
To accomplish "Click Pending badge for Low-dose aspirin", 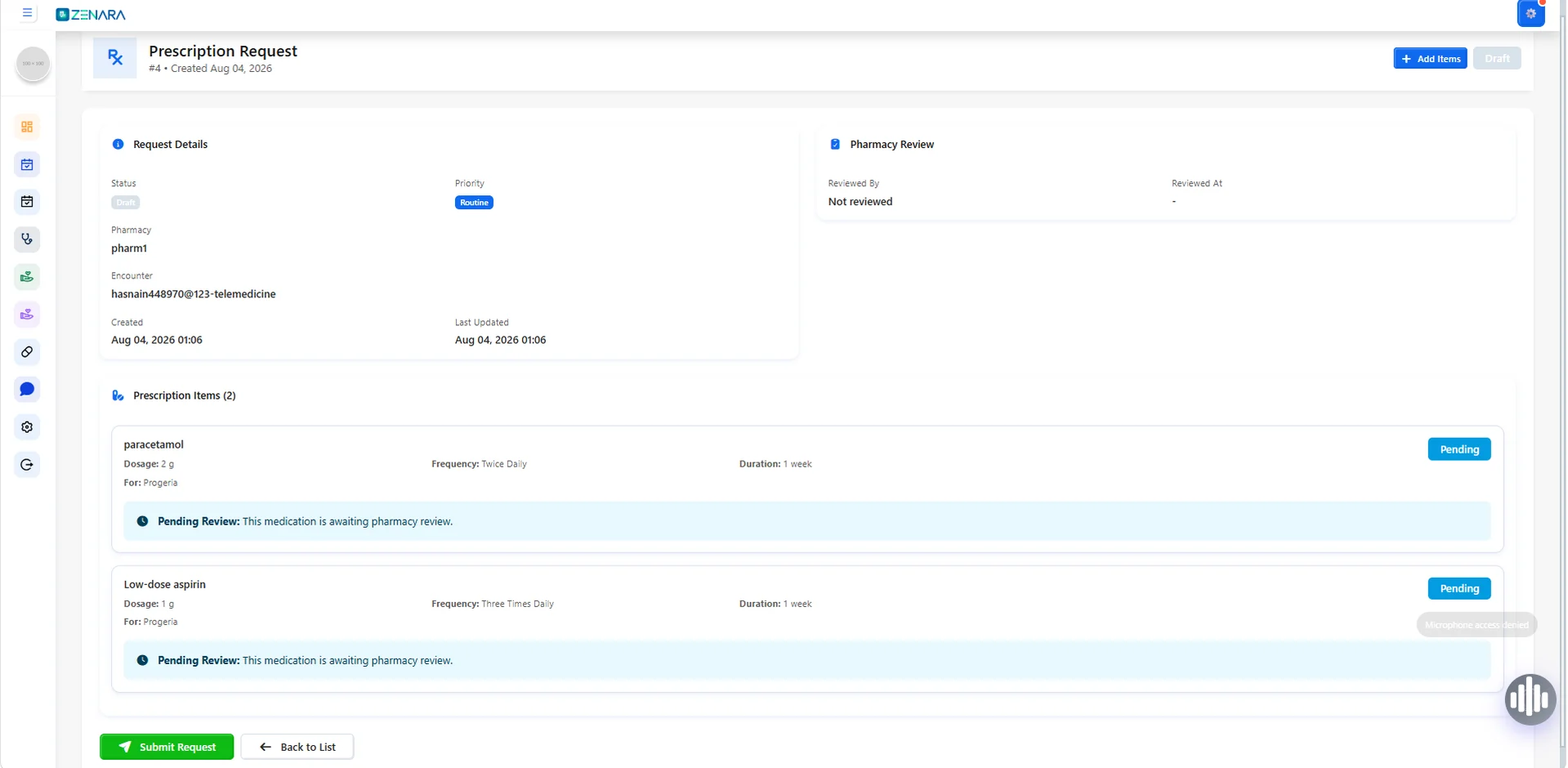I will (1459, 588).
